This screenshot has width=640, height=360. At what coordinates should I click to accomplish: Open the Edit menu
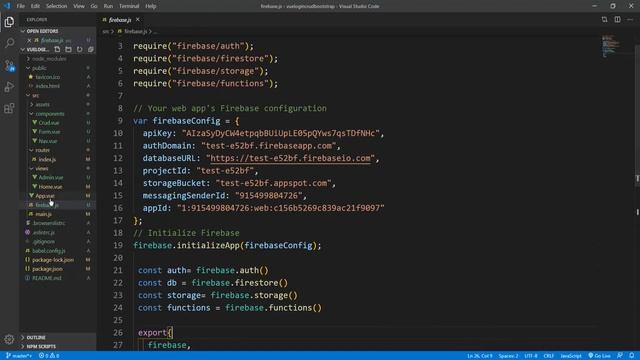tap(35, 6)
